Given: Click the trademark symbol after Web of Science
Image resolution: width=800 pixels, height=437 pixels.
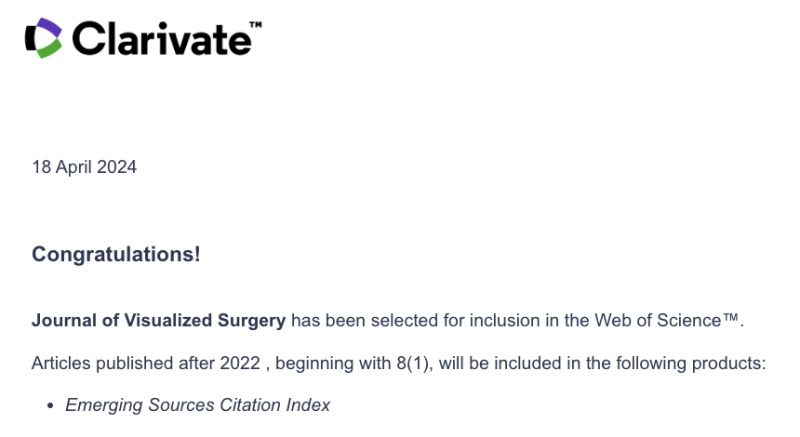Looking at the screenshot, I should (x=730, y=317).
